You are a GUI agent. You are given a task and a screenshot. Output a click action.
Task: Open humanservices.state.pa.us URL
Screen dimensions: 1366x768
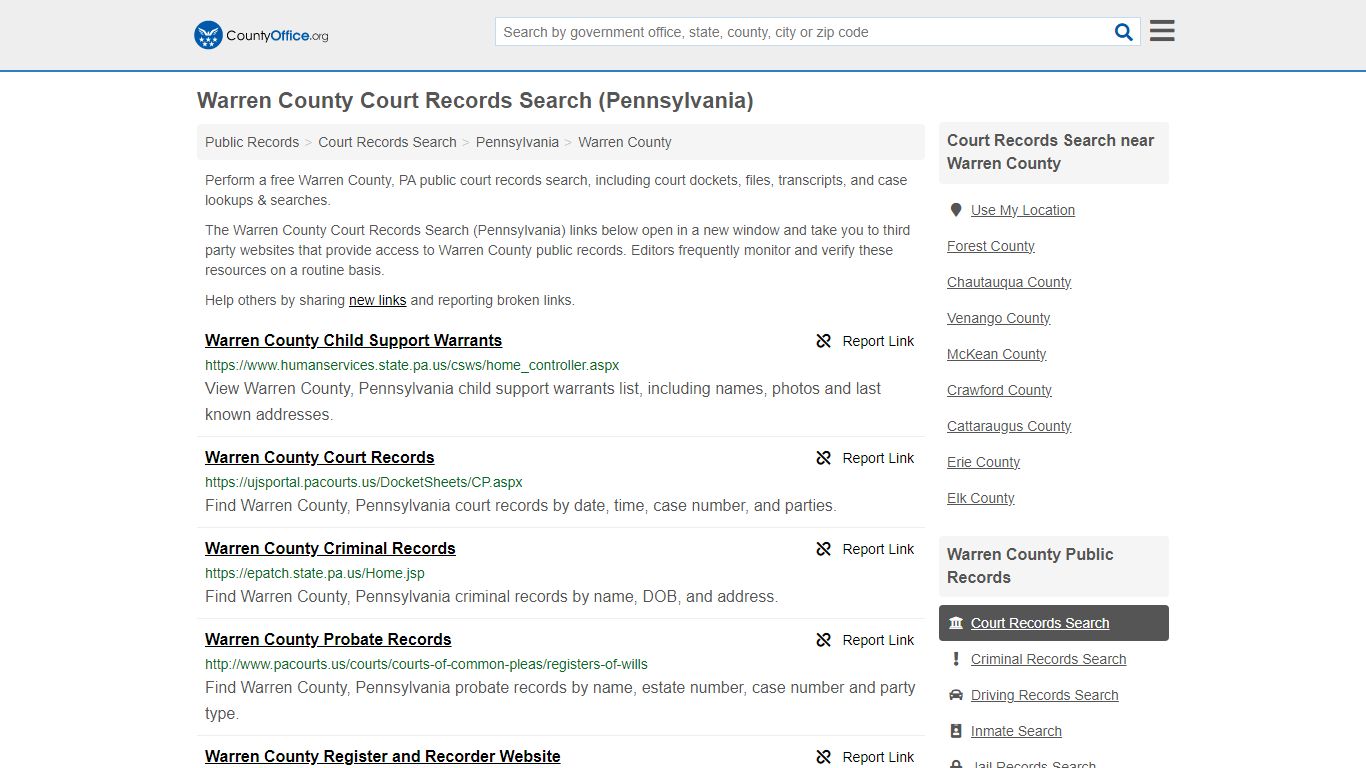point(412,365)
